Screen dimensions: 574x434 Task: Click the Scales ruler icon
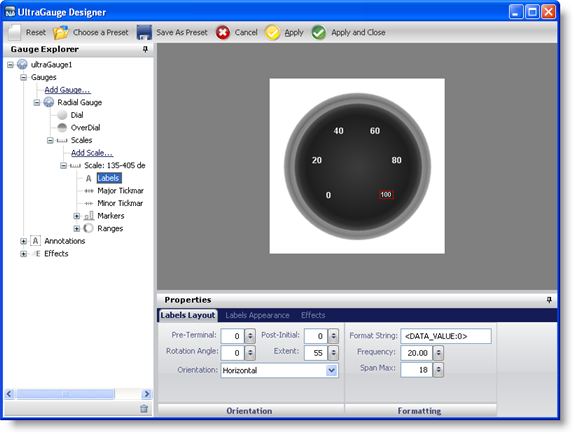(x=62, y=140)
